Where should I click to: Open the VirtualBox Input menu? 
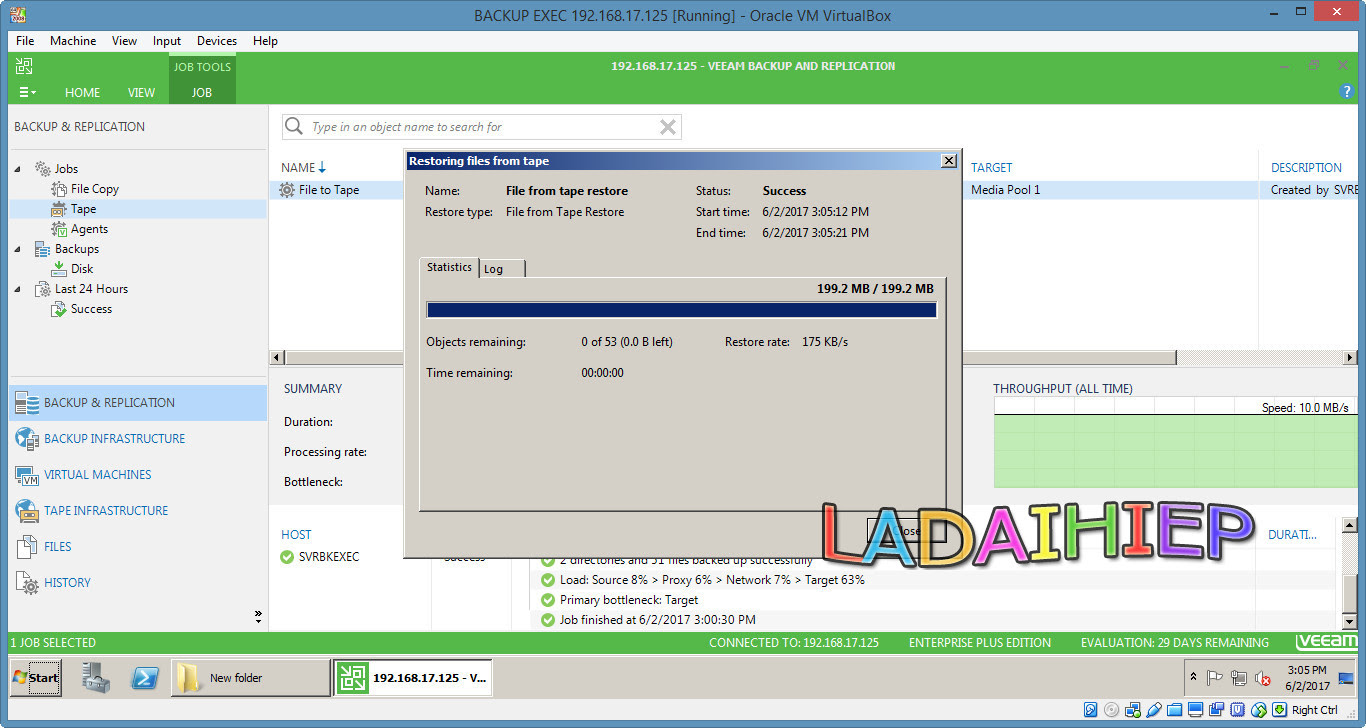(x=167, y=41)
